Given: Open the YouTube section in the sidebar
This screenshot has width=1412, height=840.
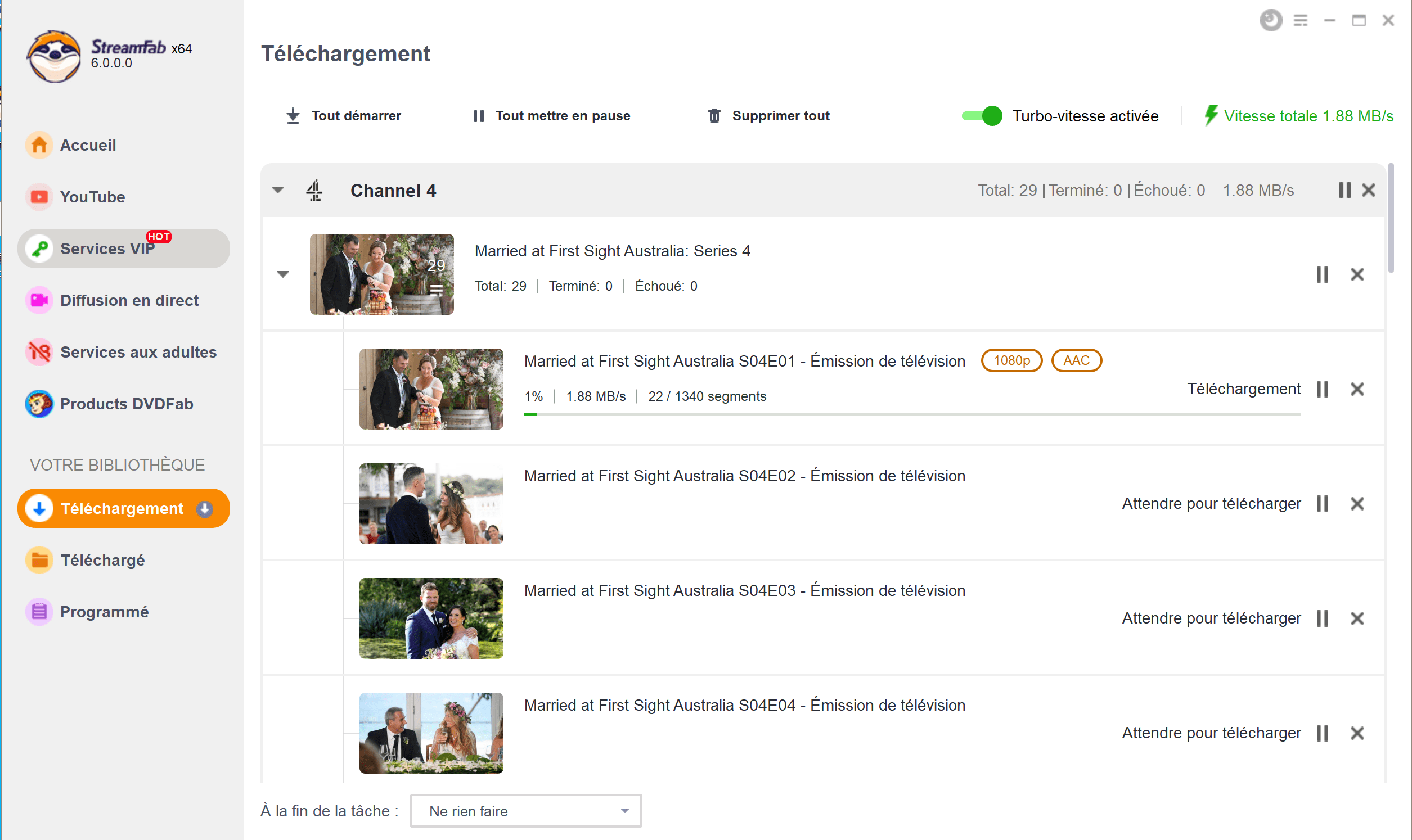Looking at the screenshot, I should click(92, 197).
